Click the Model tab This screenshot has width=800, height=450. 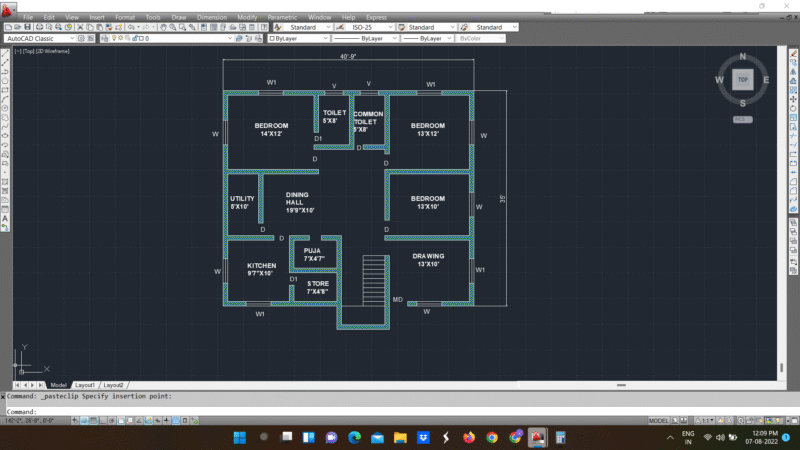(x=59, y=385)
